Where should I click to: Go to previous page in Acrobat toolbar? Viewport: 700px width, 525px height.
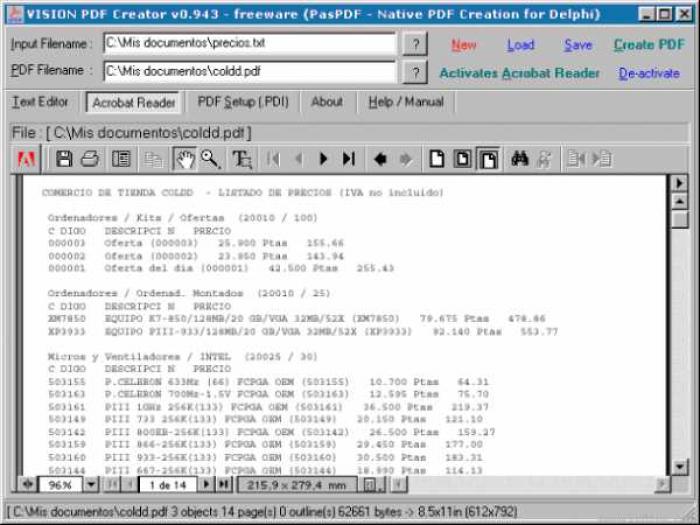coord(299,159)
